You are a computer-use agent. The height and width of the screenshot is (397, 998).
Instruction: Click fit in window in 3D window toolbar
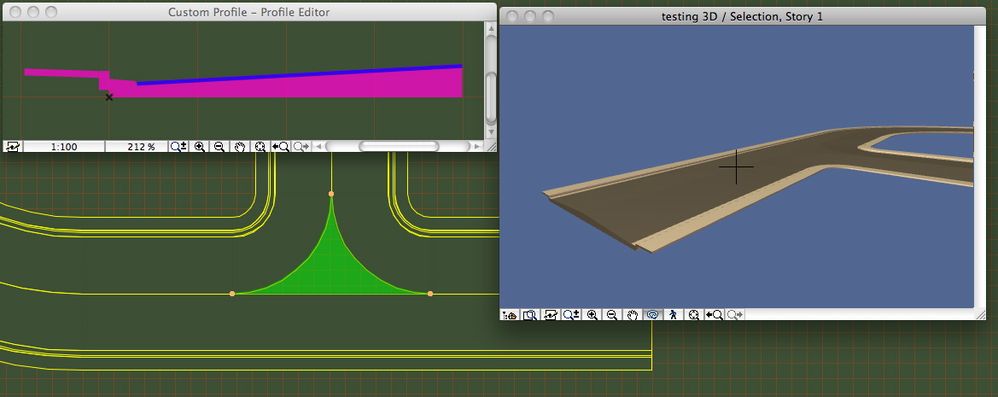[x=694, y=315]
